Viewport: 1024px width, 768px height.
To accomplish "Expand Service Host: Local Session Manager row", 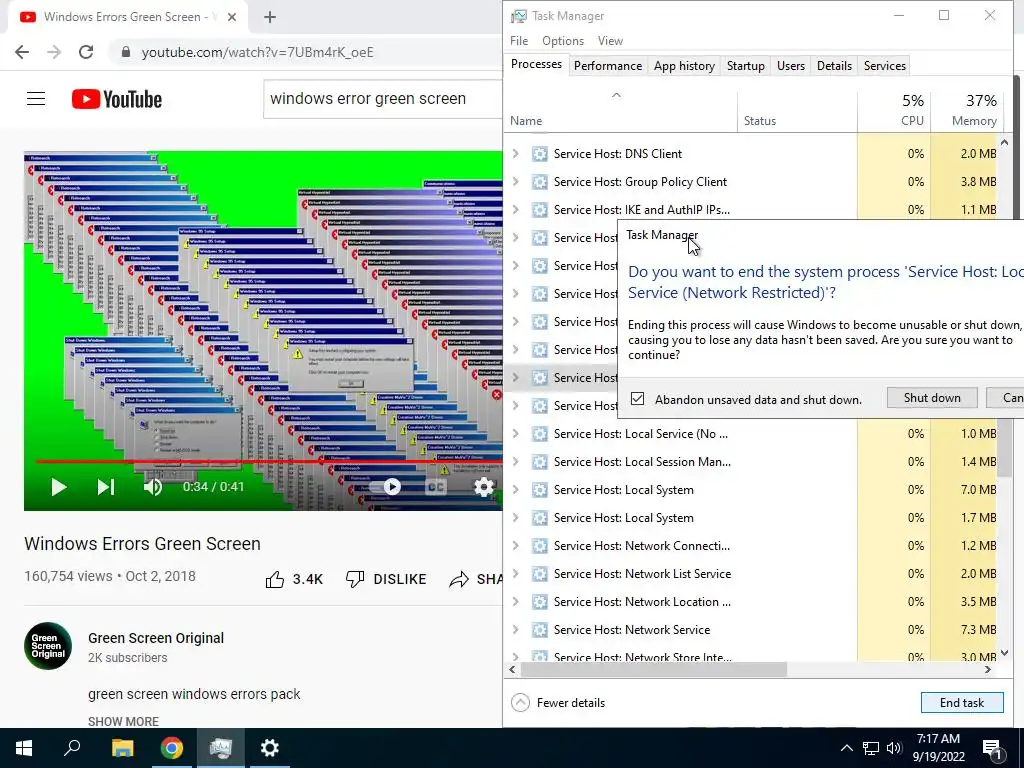I will coord(516,462).
